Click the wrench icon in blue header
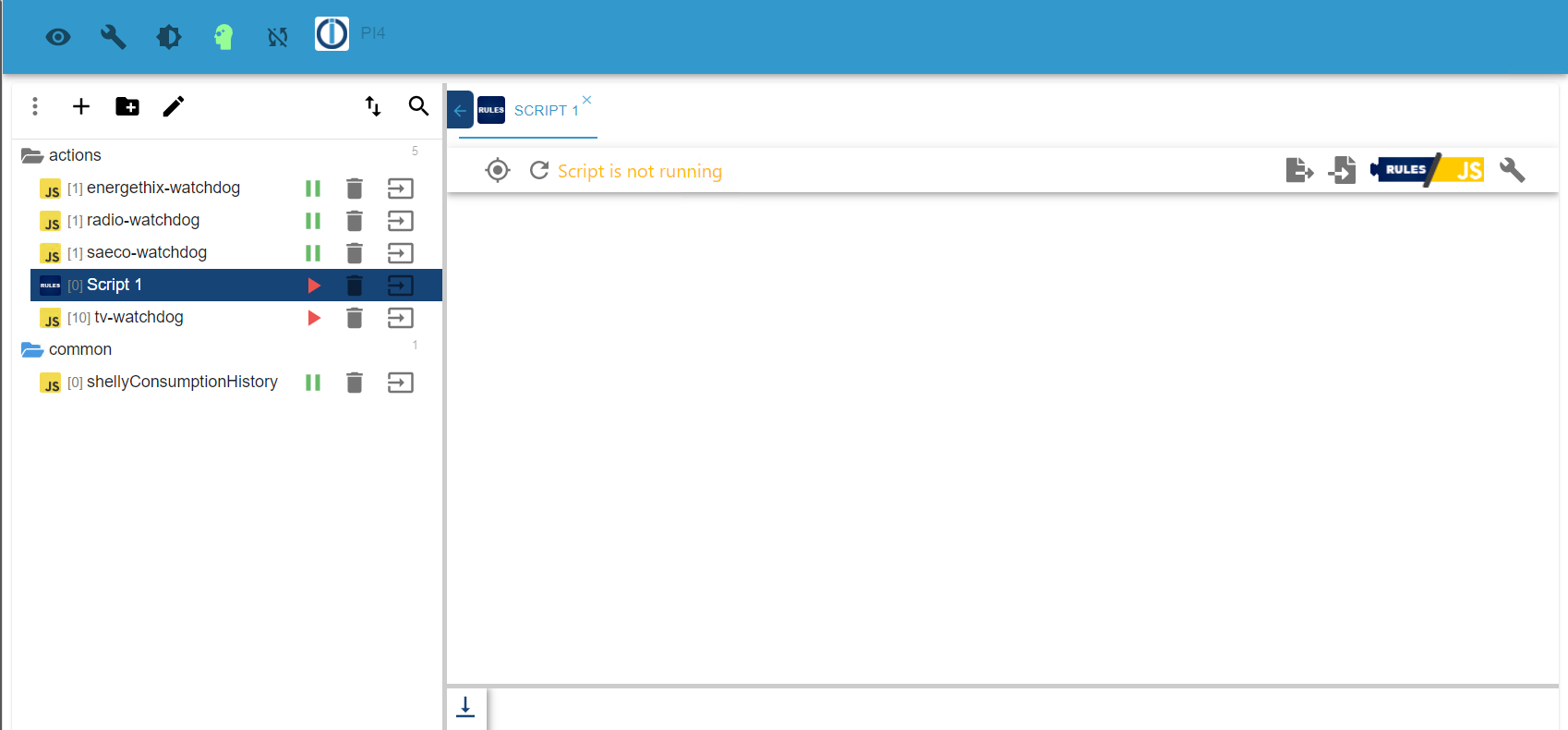This screenshot has width=1568, height=730. [113, 37]
